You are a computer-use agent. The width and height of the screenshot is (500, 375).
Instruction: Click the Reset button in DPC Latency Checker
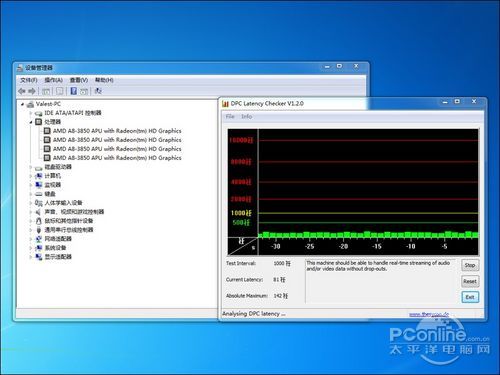[x=470, y=281]
